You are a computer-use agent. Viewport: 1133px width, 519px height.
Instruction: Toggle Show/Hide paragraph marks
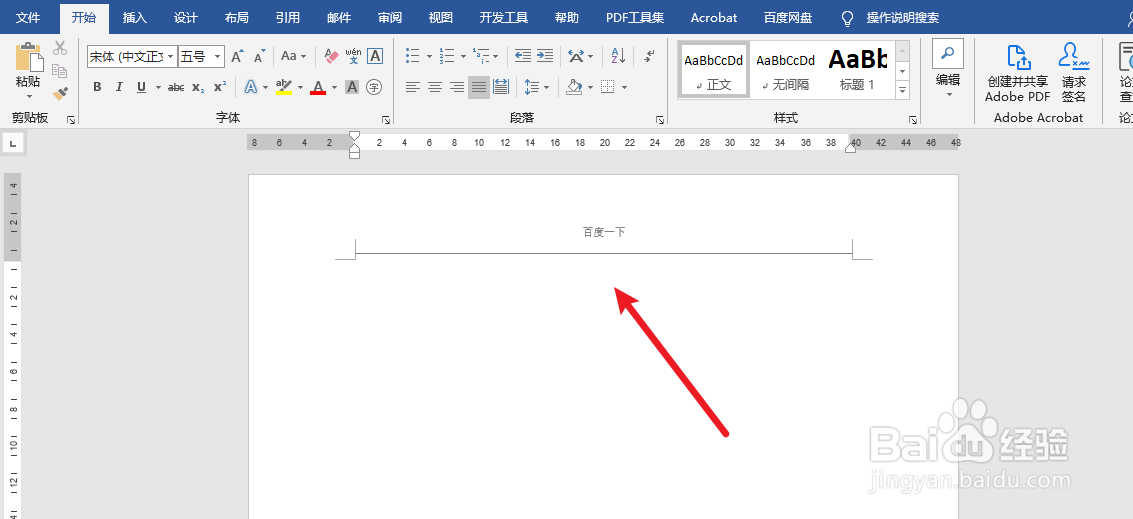(650, 56)
